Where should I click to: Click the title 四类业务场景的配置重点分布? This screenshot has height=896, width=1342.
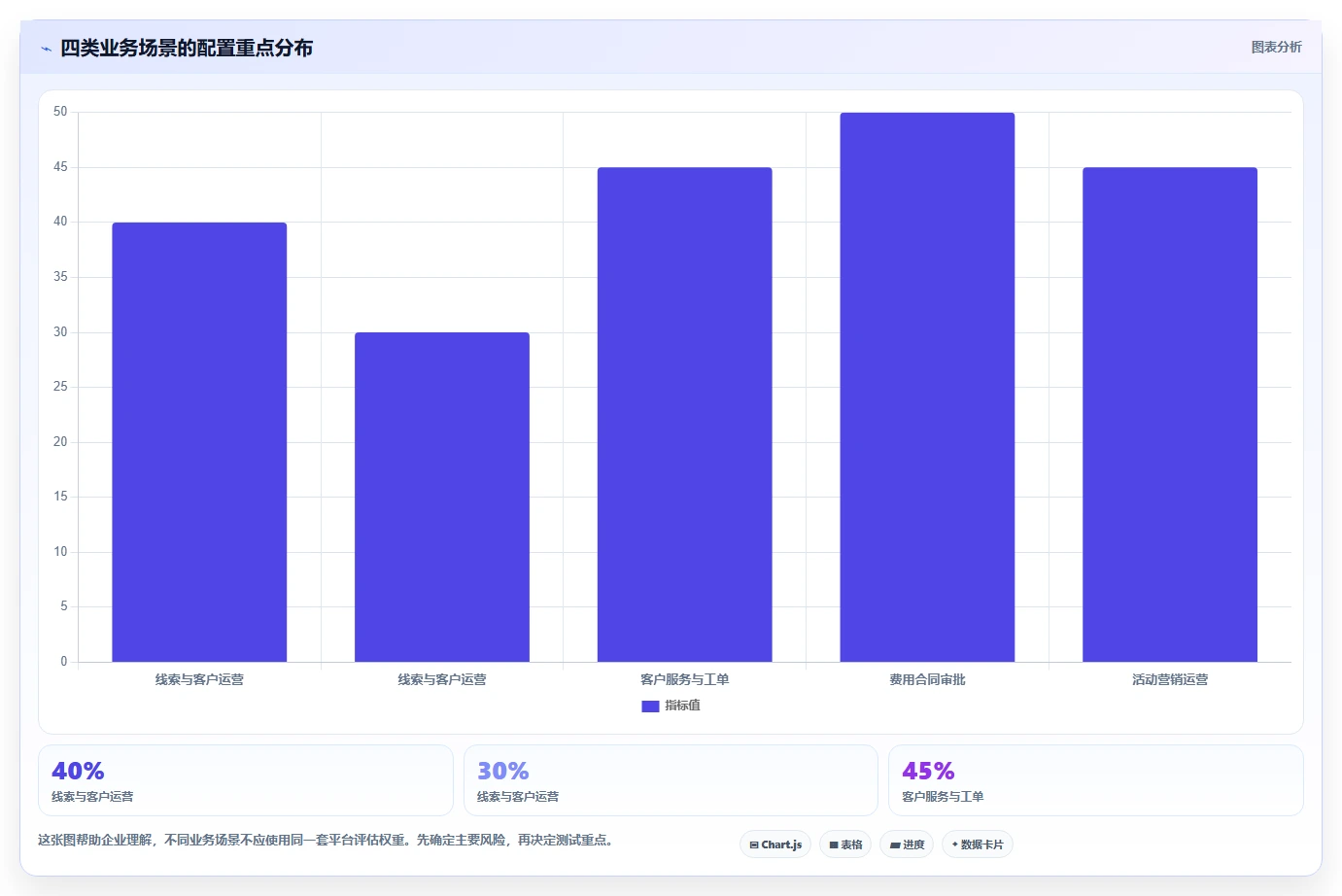coord(187,48)
